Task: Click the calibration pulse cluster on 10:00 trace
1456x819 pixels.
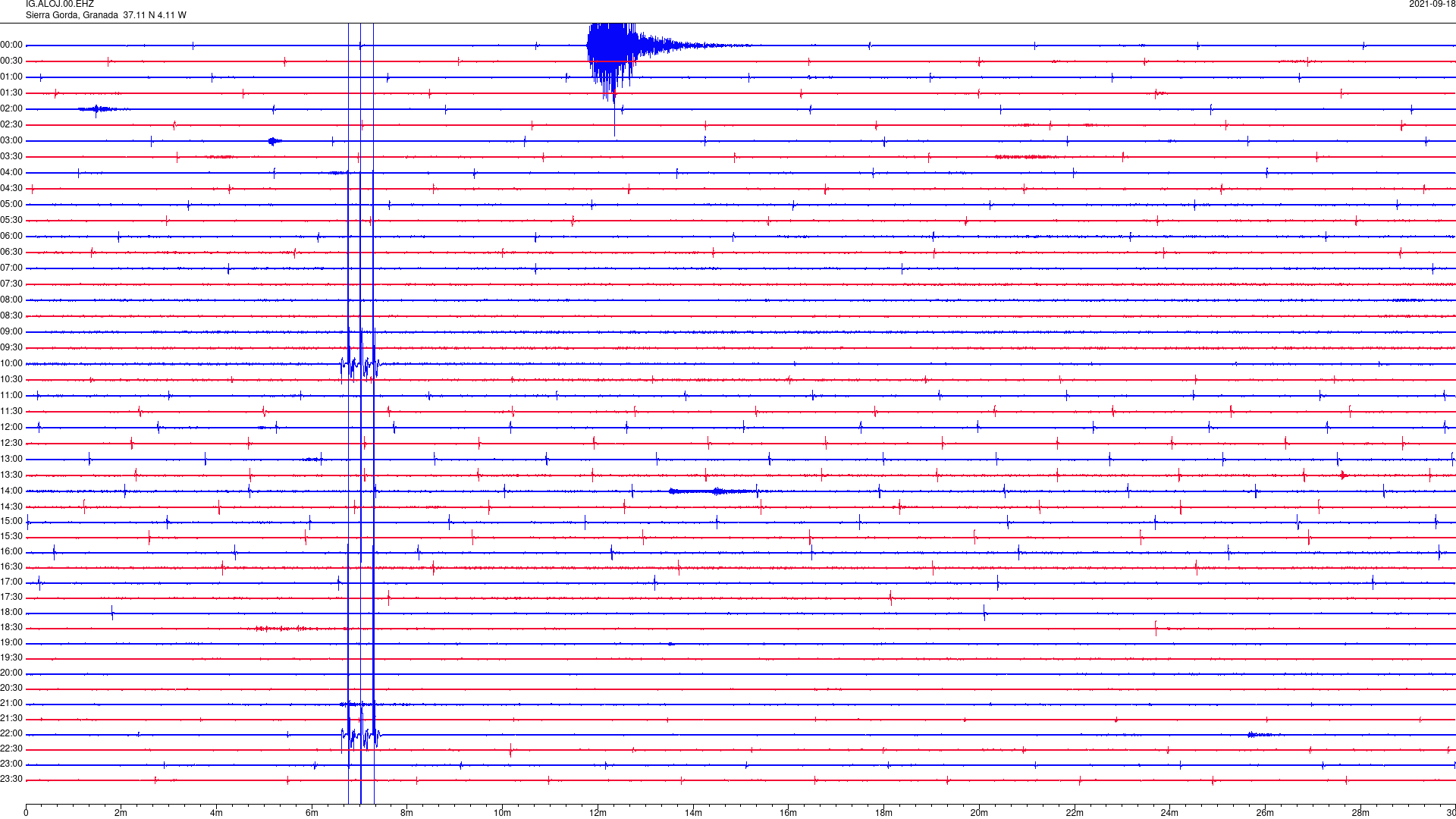Action: (359, 366)
